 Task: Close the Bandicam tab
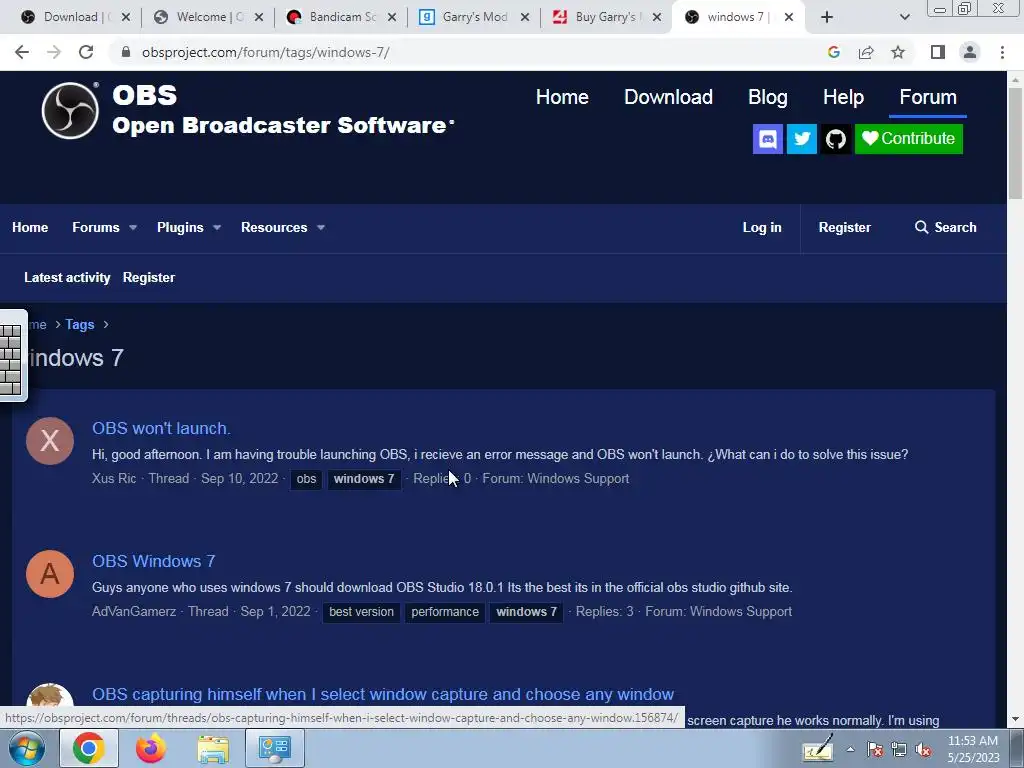[x=392, y=17]
